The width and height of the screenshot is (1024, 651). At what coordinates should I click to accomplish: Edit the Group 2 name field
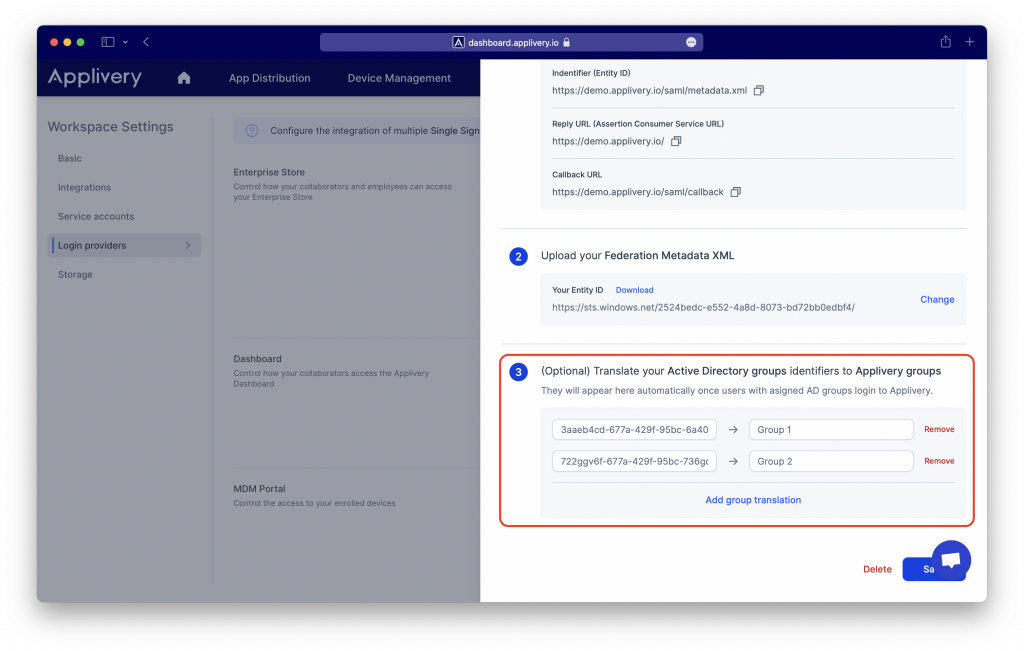tap(831, 461)
